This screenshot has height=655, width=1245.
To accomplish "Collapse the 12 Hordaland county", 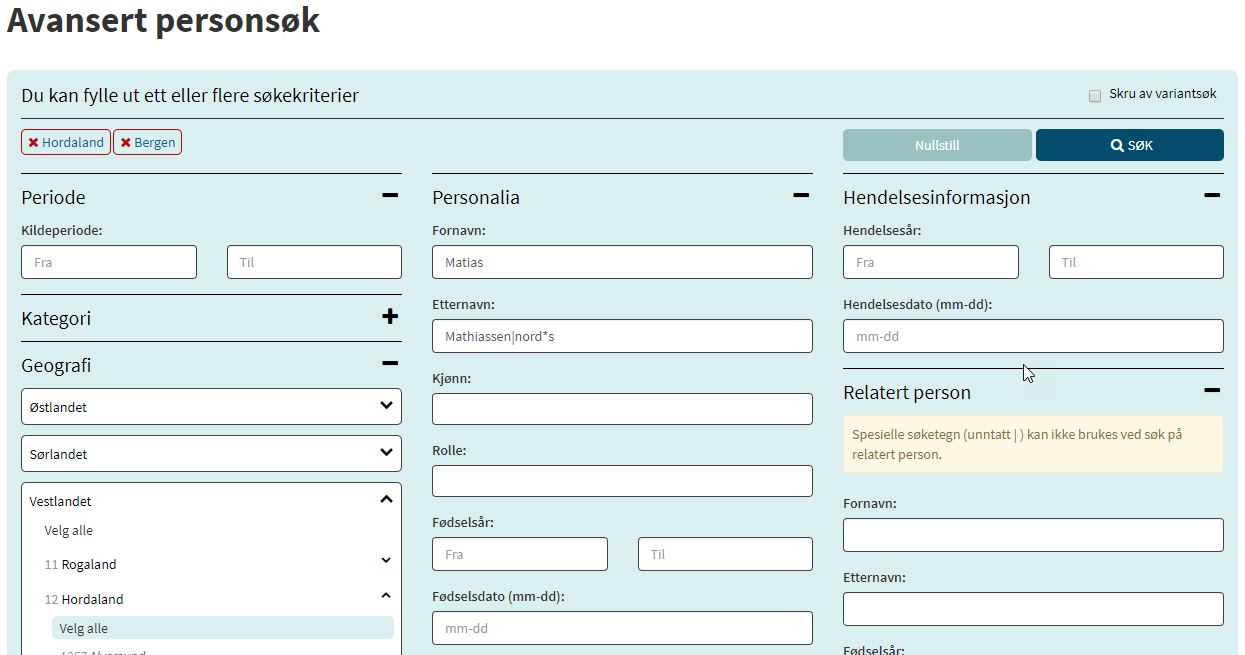I will (x=386, y=596).
